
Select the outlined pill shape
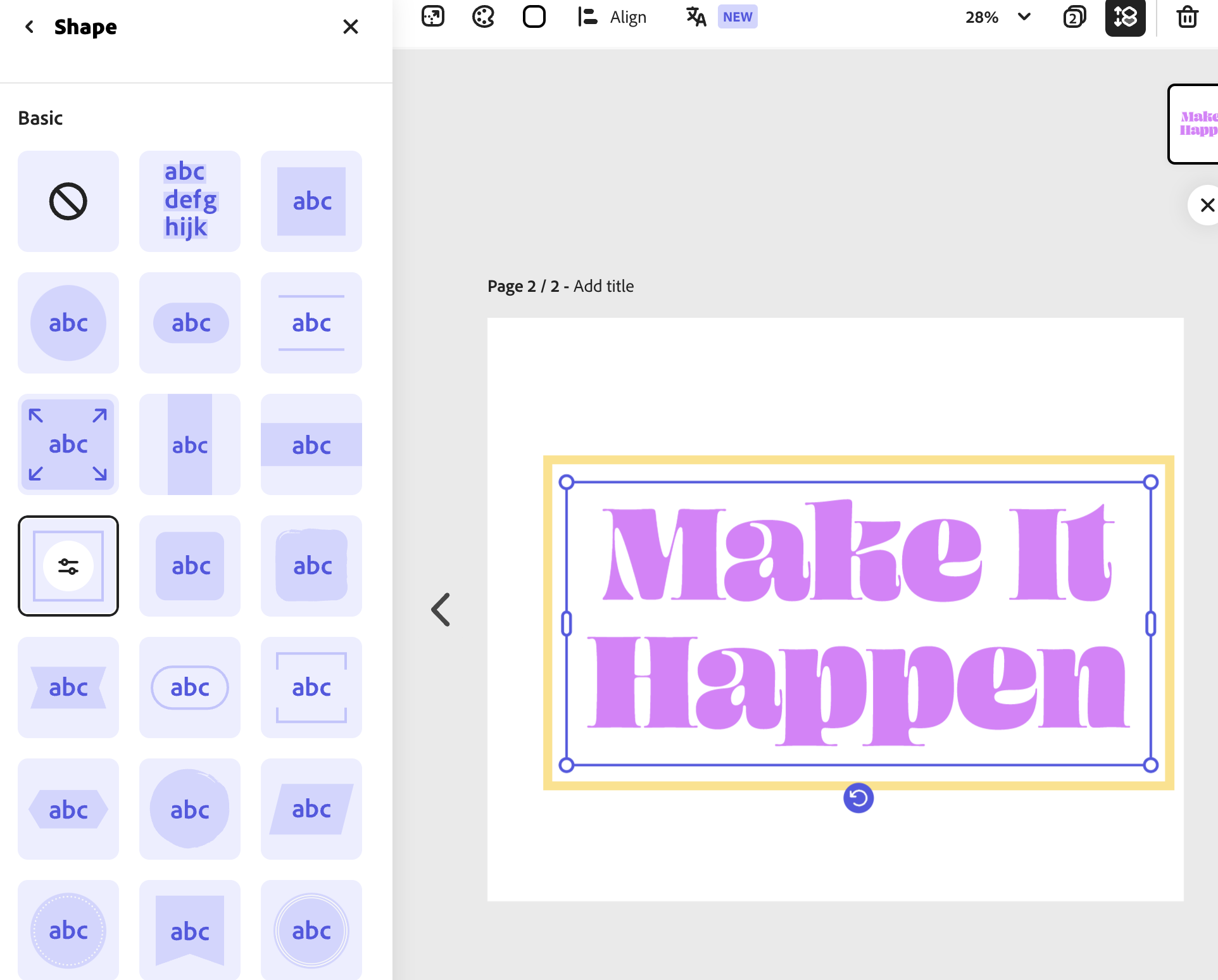[x=190, y=688]
